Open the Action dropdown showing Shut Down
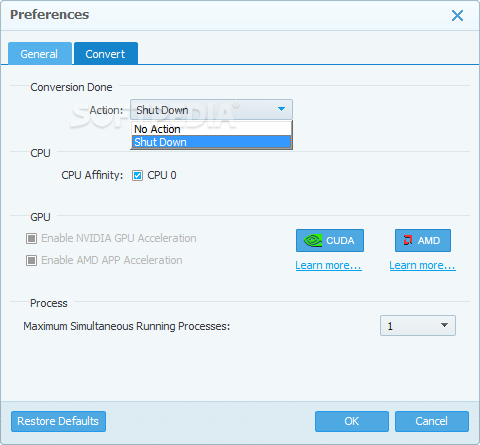Screen dimensions: 480x445 click(211, 110)
